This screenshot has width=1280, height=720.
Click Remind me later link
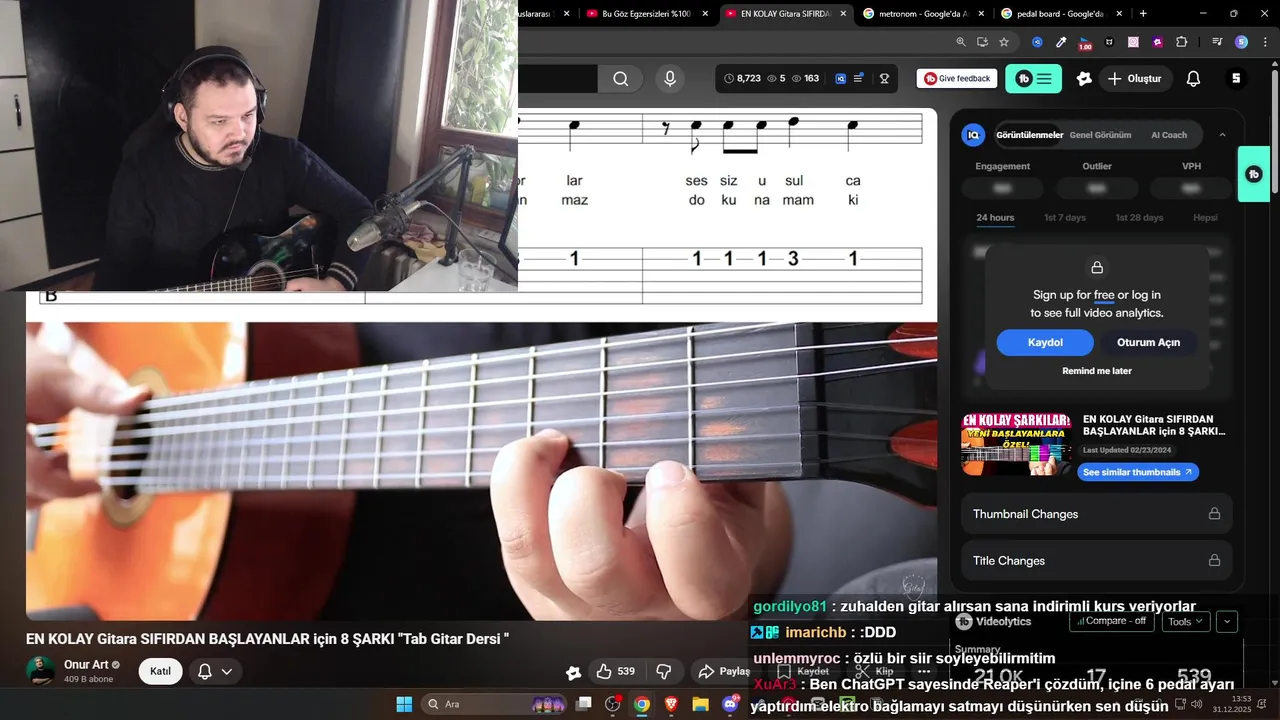[1097, 371]
